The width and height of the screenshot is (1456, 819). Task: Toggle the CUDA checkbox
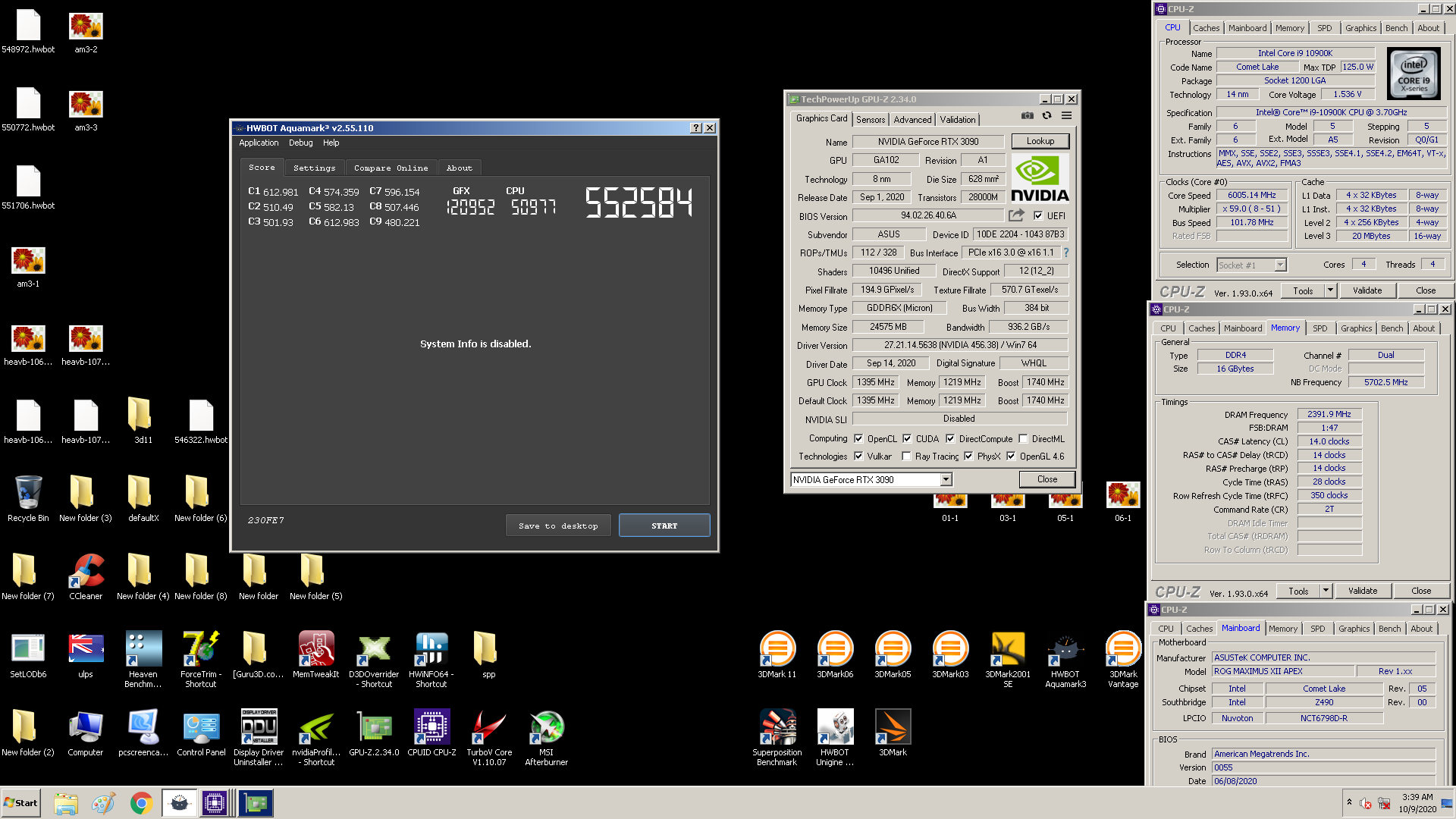pos(907,438)
